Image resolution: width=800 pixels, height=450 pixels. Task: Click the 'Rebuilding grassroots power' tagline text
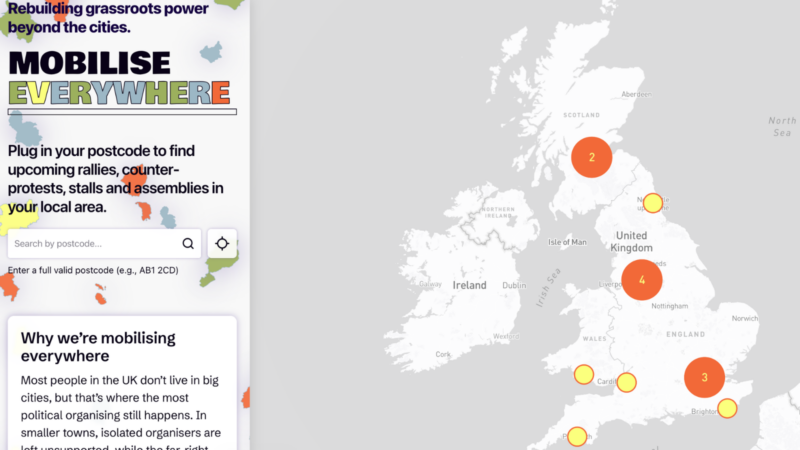coord(108,17)
